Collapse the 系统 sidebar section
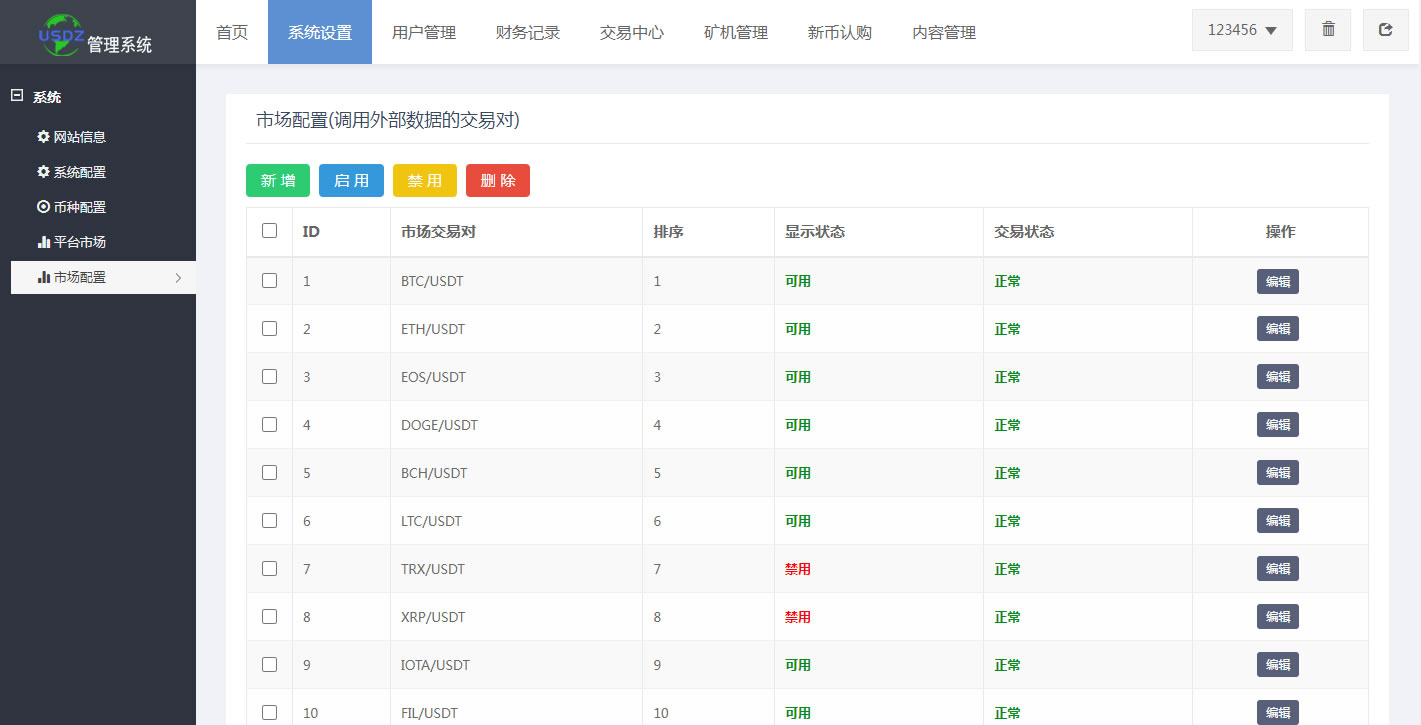Viewport: 1421px width, 725px height. coord(16,96)
